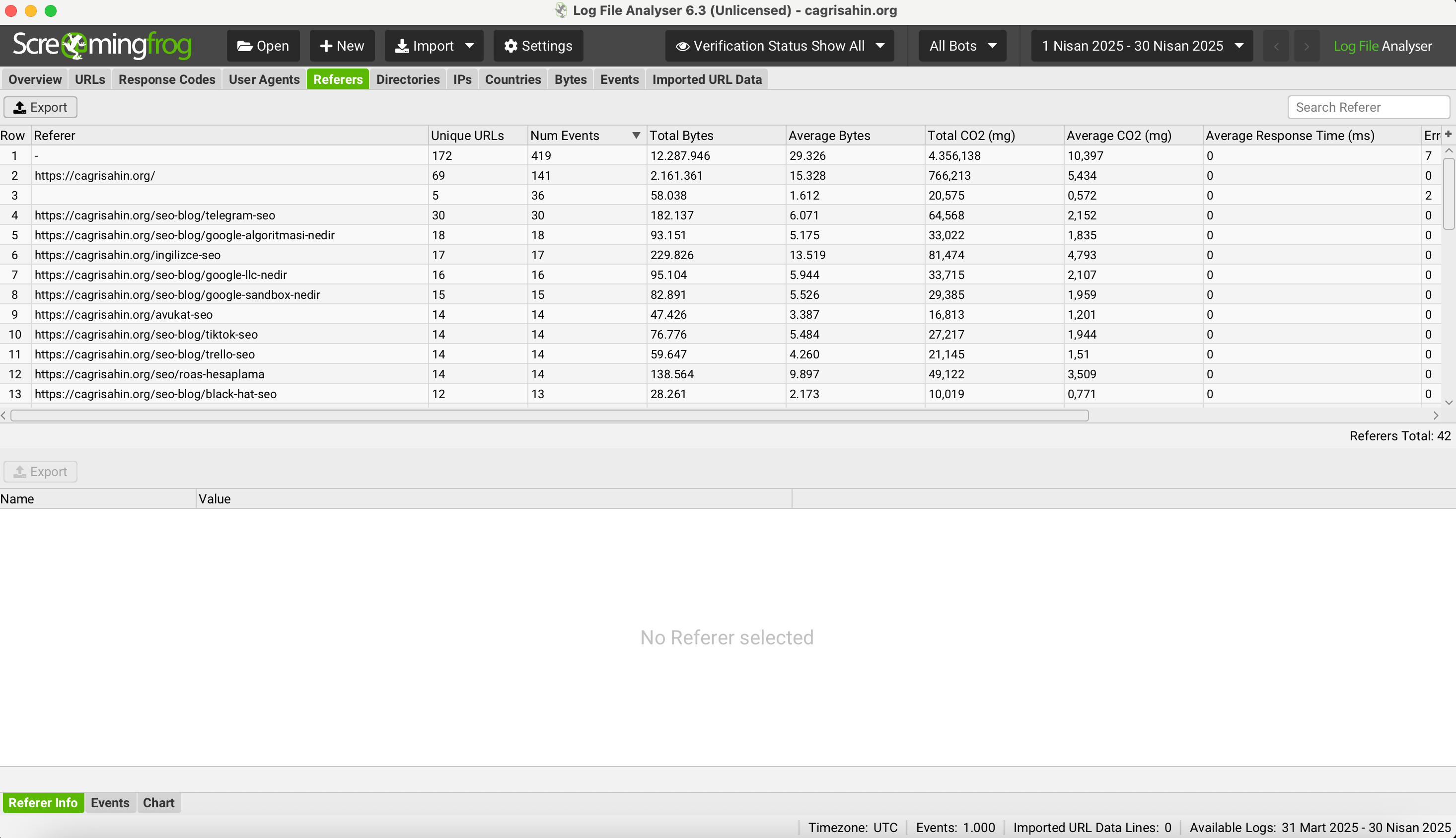Click the Screaming Frog logo
1456x838 pixels.
(x=102, y=46)
